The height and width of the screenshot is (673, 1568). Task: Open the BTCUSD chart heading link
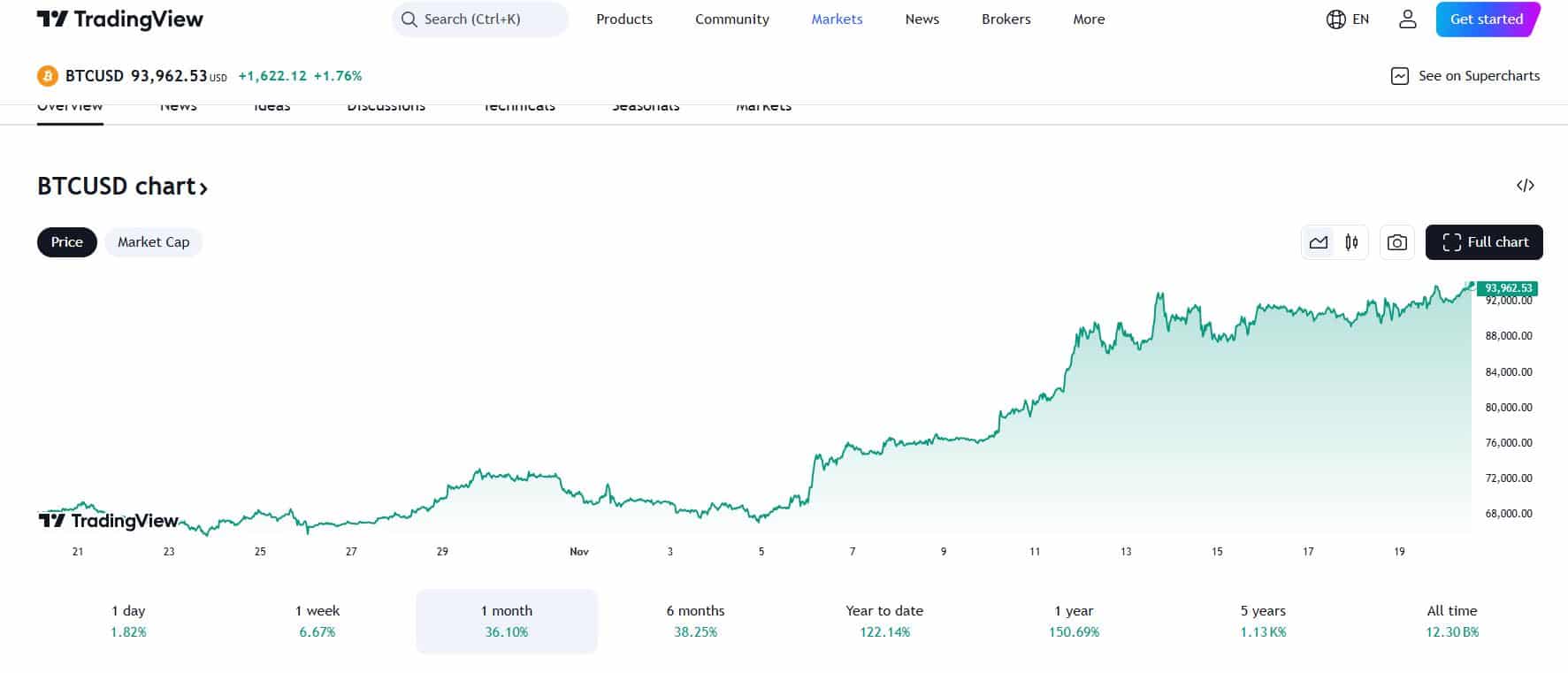coord(122,187)
